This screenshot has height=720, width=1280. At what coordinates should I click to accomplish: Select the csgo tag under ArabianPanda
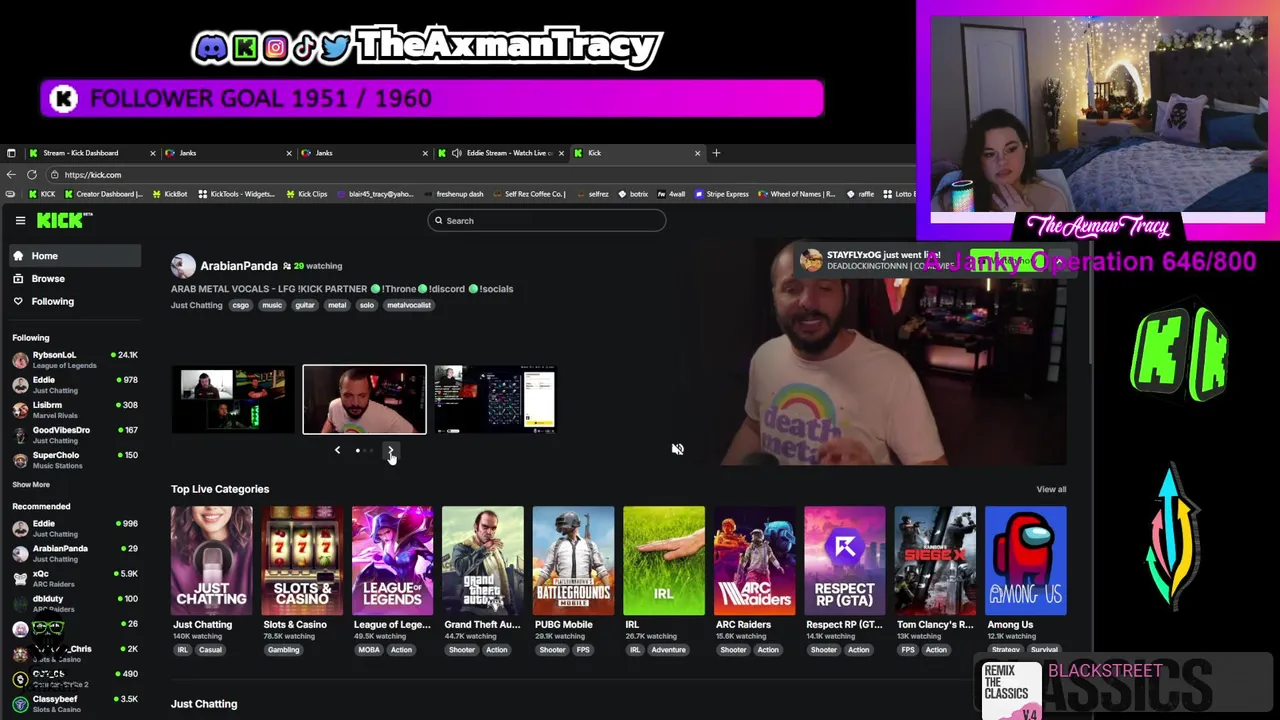[x=241, y=305]
